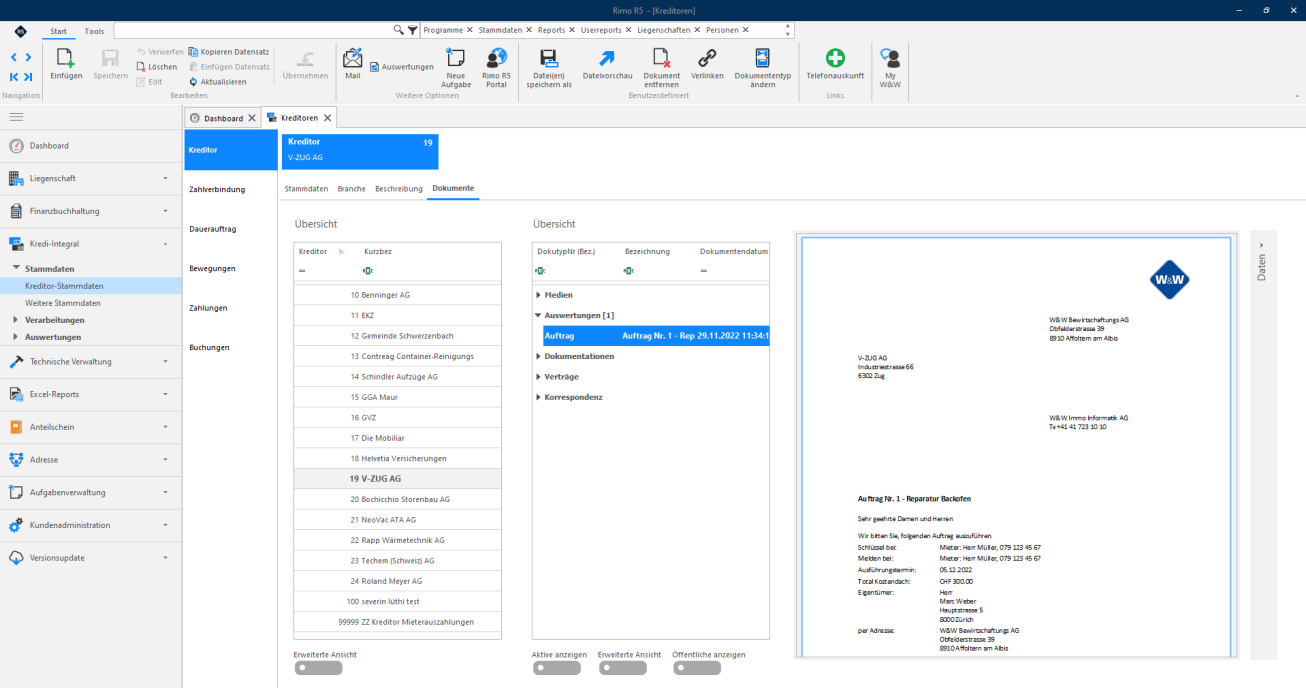Switch to the Dashboard tab

coord(223,118)
